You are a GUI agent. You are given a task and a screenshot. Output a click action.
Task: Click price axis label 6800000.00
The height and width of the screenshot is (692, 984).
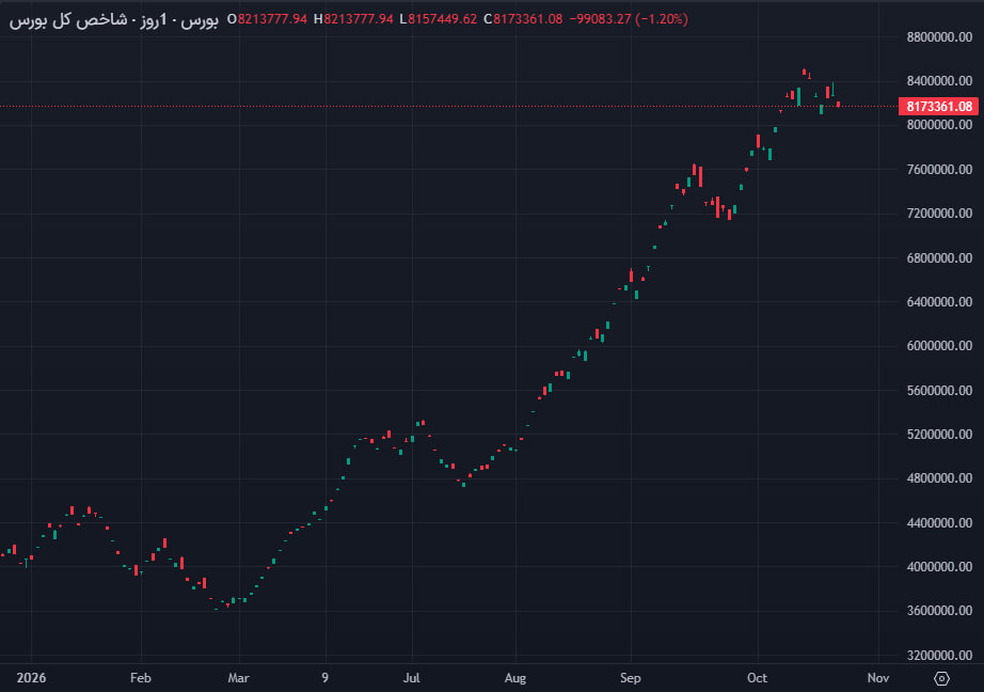click(x=939, y=258)
